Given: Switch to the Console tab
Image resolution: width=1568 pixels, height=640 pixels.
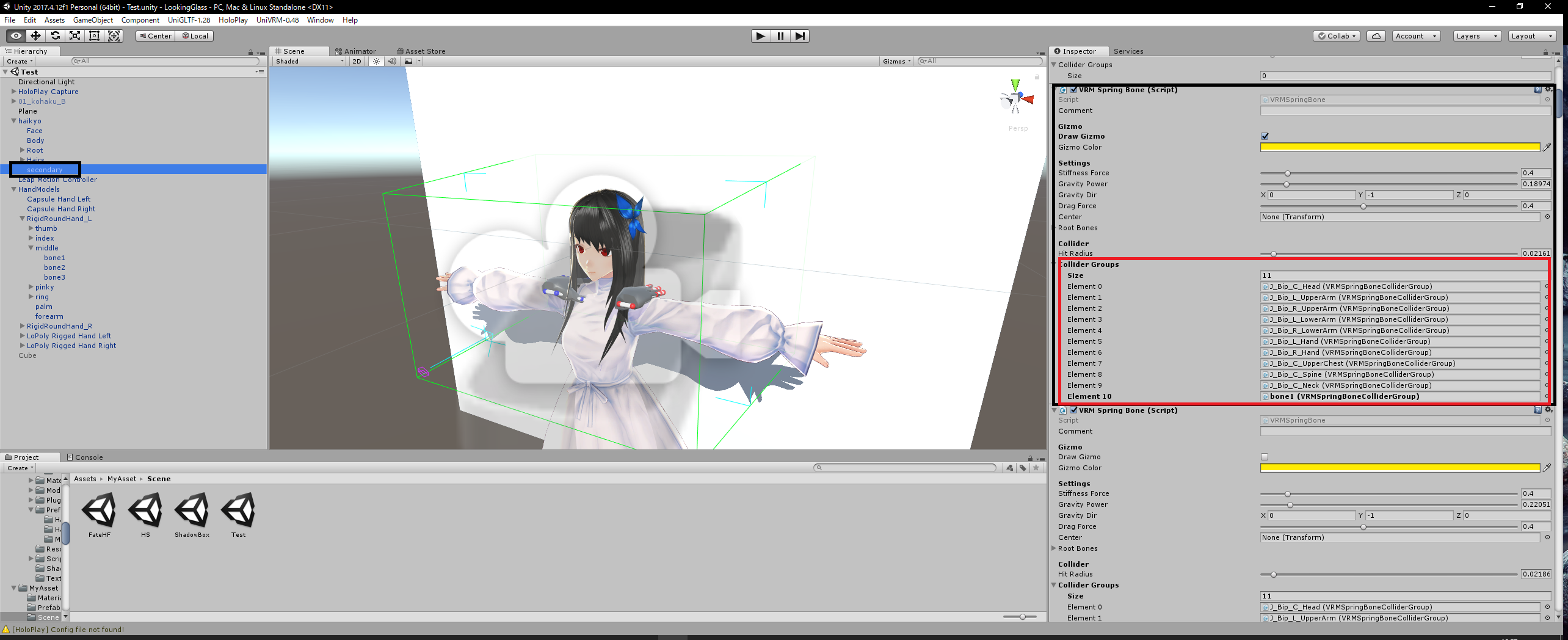Looking at the screenshot, I should pyautogui.click(x=89, y=457).
